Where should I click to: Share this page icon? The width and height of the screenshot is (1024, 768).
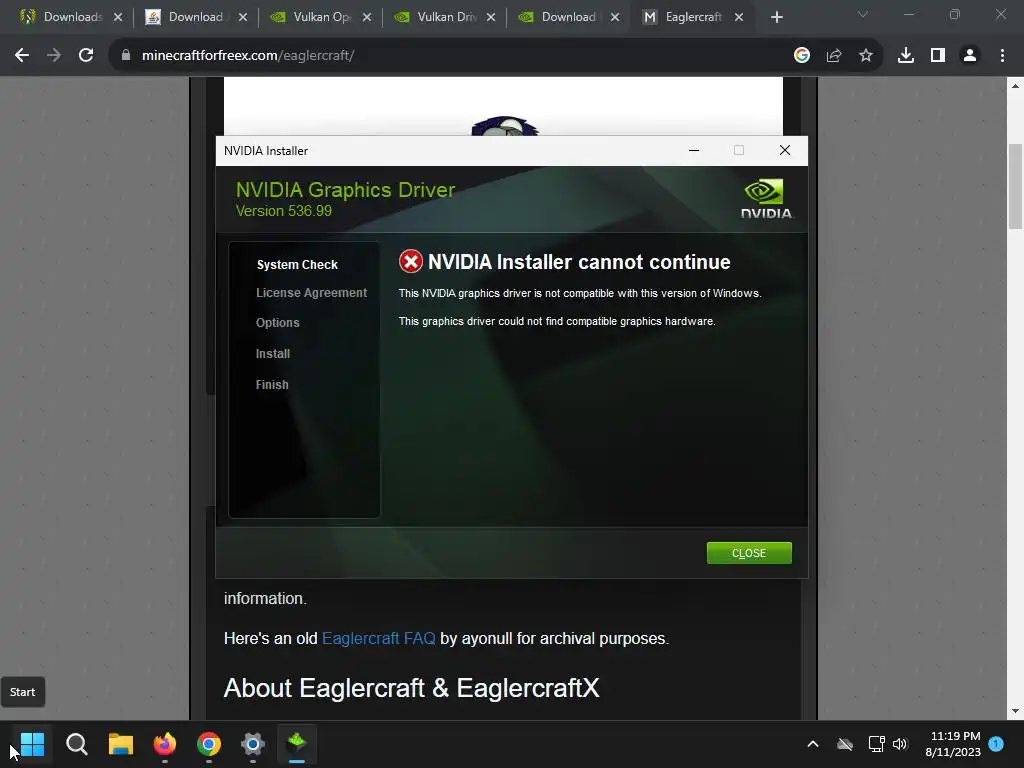[x=834, y=56]
